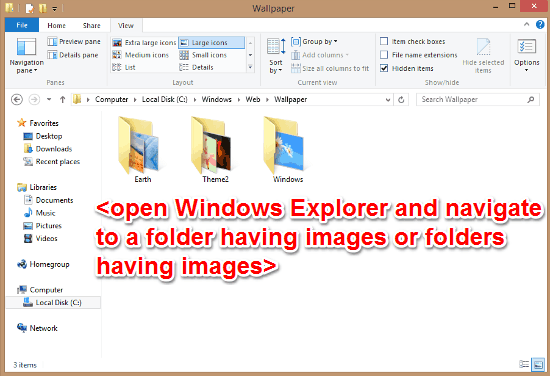Enable File name extensions
This screenshot has height=376, width=550.
(384, 55)
